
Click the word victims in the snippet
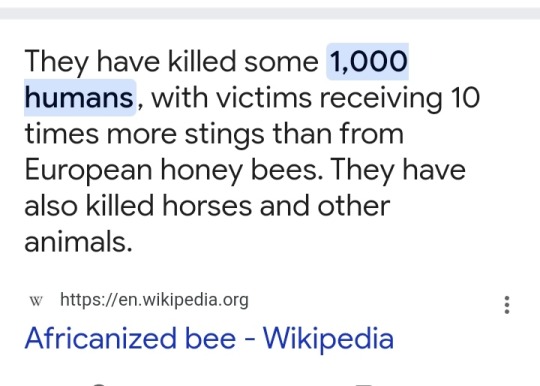point(263,98)
